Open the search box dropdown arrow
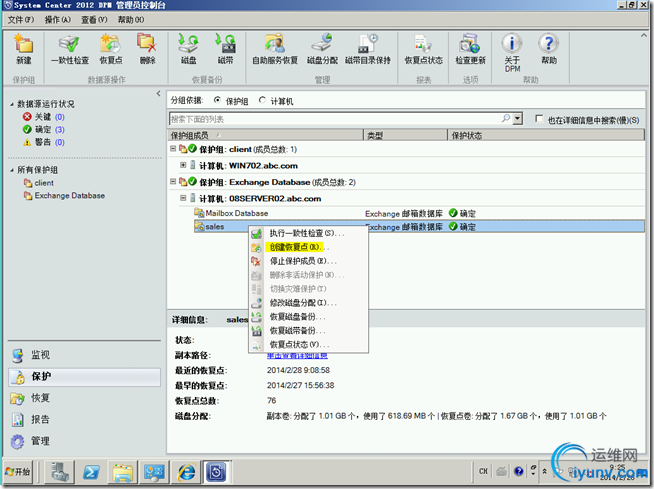 point(517,118)
